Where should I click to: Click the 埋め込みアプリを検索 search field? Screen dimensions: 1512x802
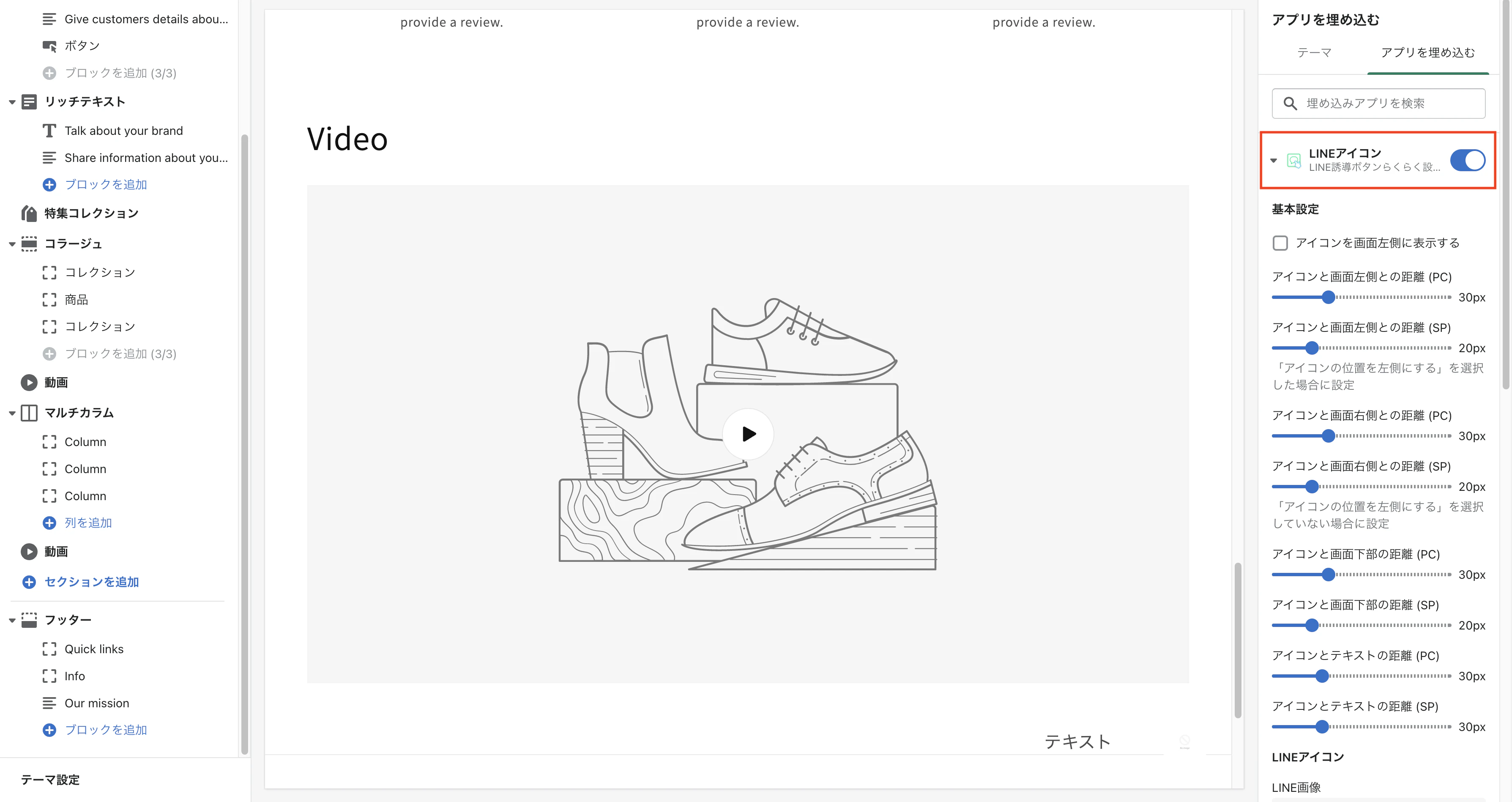coord(1378,103)
